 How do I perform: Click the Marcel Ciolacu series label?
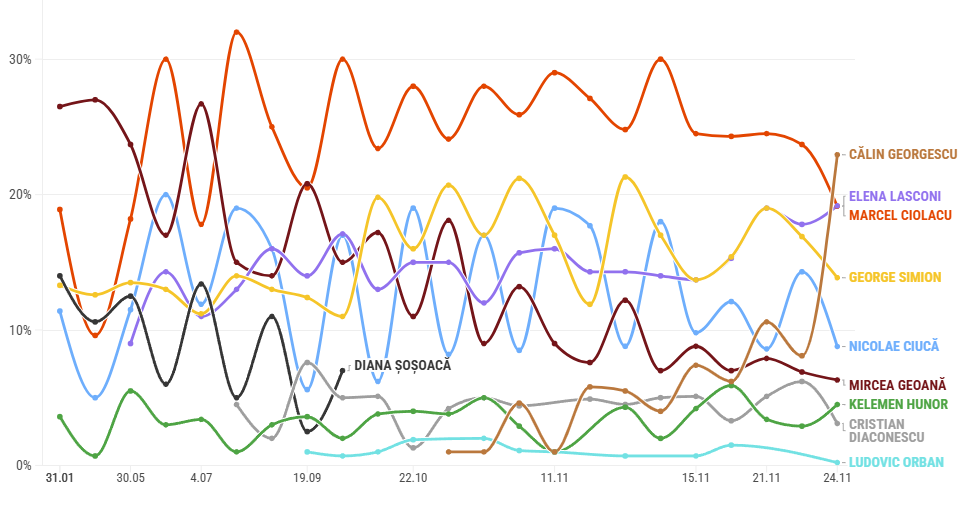coord(899,215)
